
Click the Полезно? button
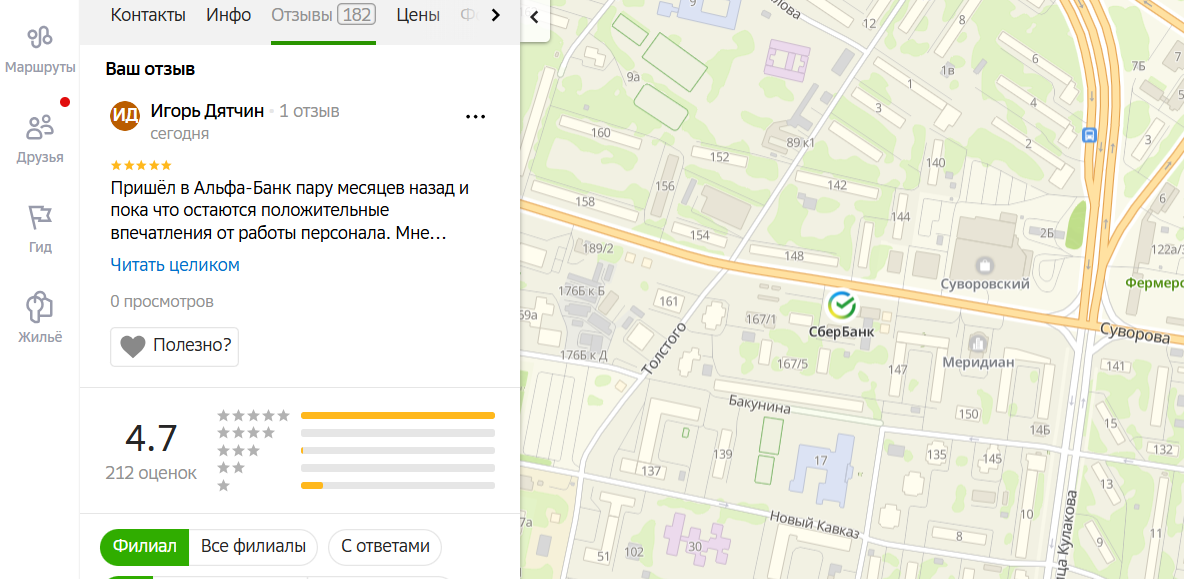174,347
